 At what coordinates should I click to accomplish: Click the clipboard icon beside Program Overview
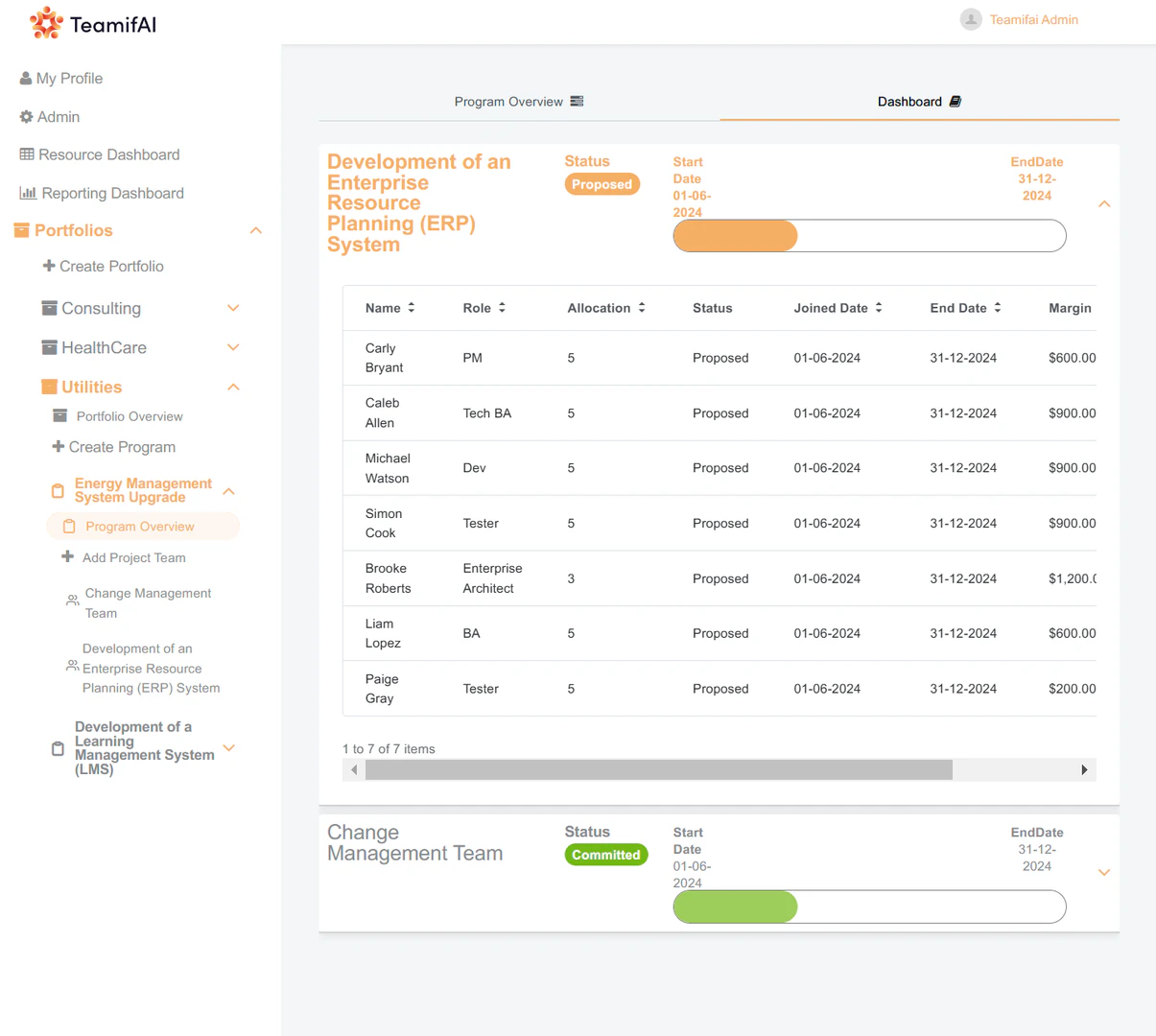(67, 526)
